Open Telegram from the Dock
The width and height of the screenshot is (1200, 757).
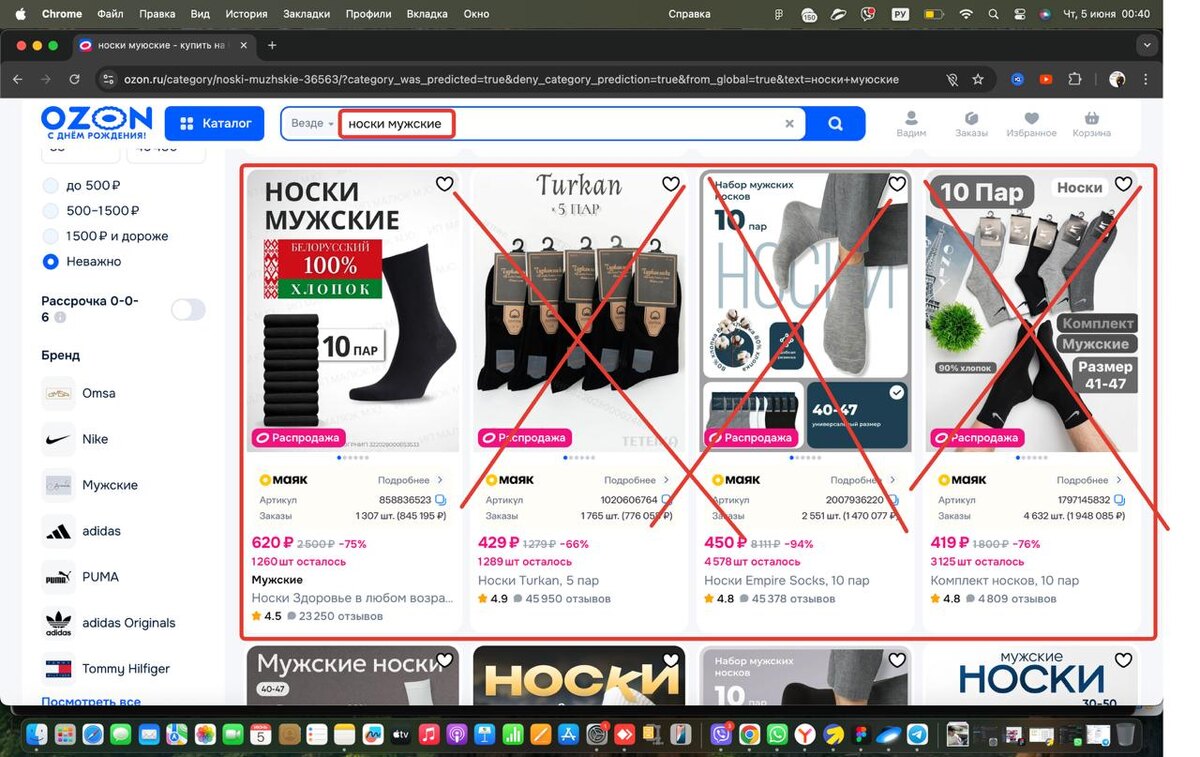pos(917,735)
